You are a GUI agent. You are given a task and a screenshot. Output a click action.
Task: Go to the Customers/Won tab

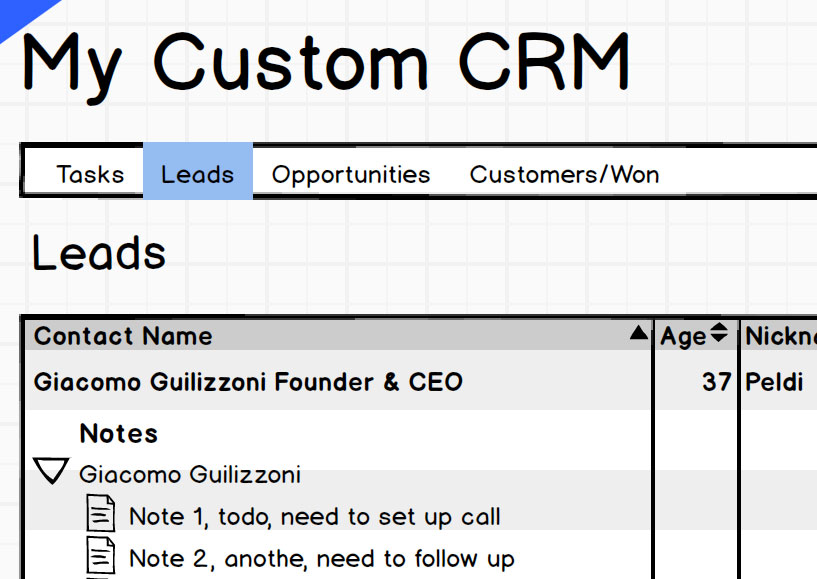[564, 174]
